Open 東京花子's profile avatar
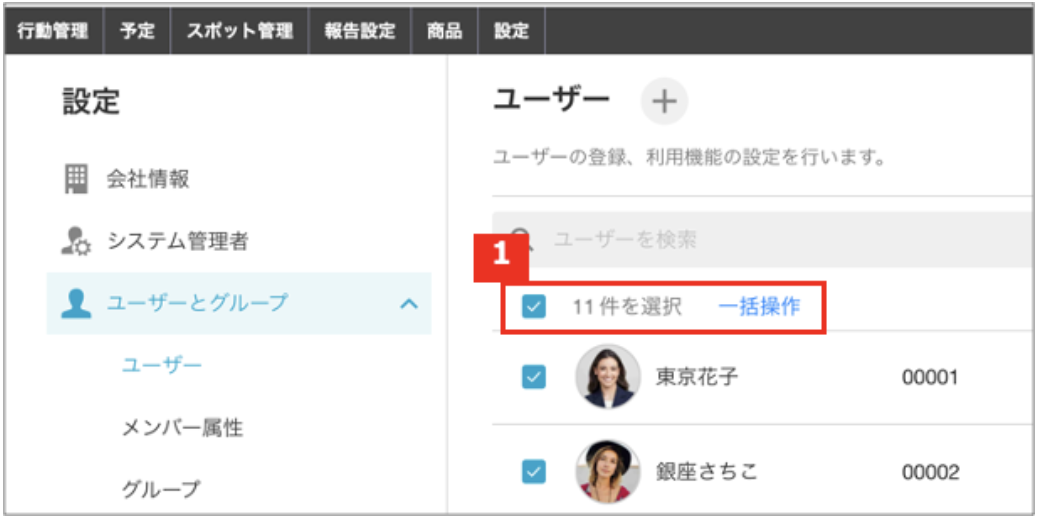The image size is (1040, 516). click(608, 376)
